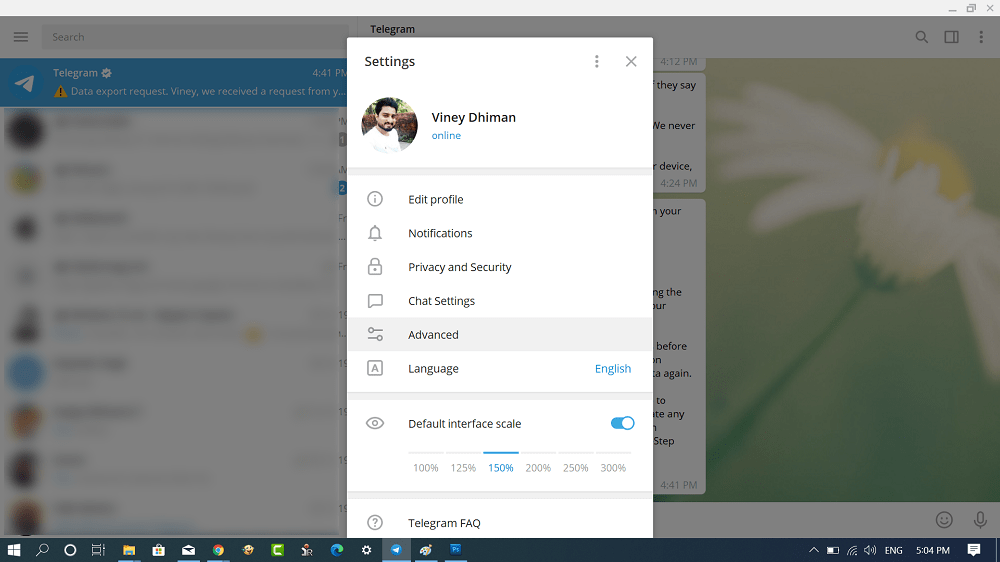
Task: Open Edit profile
Action: pyautogui.click(x=500, y=199)
